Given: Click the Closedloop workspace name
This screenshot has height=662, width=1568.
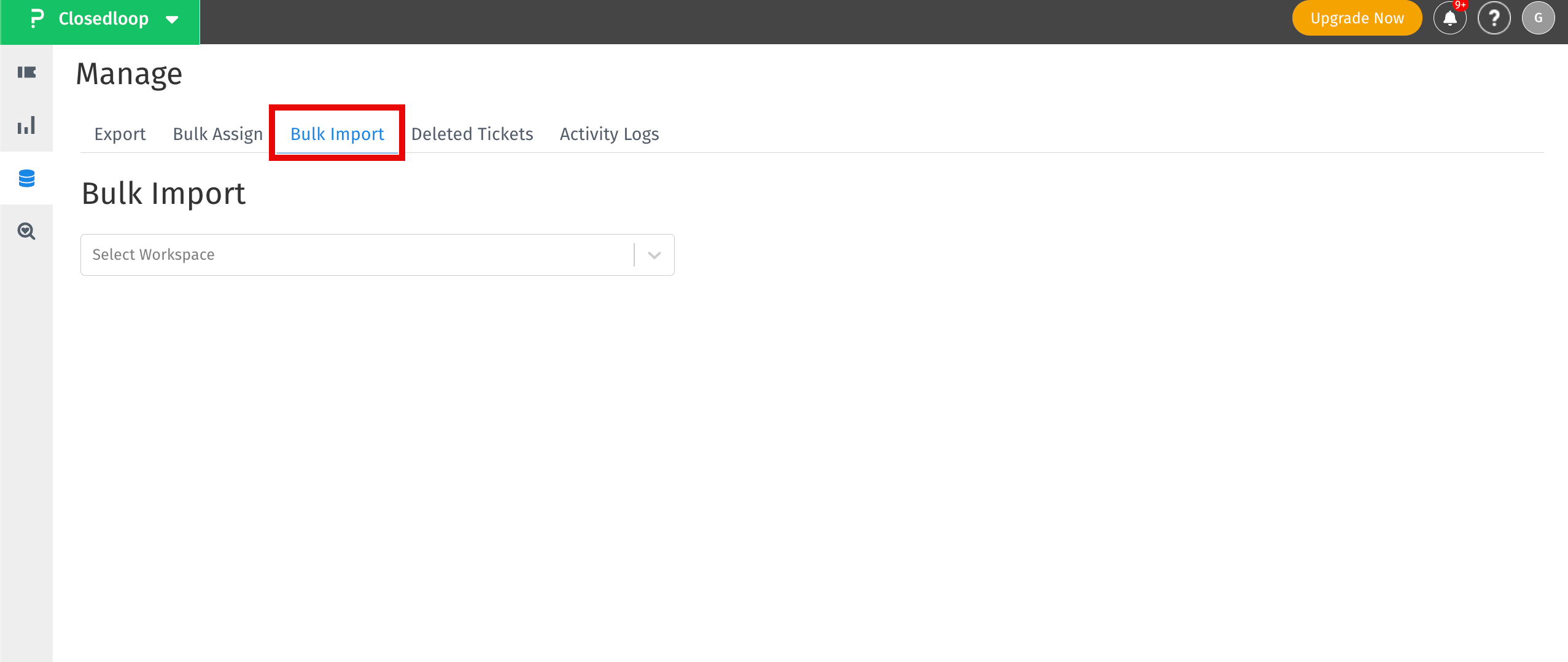Looking at the screenshot, I should (103, 18).
